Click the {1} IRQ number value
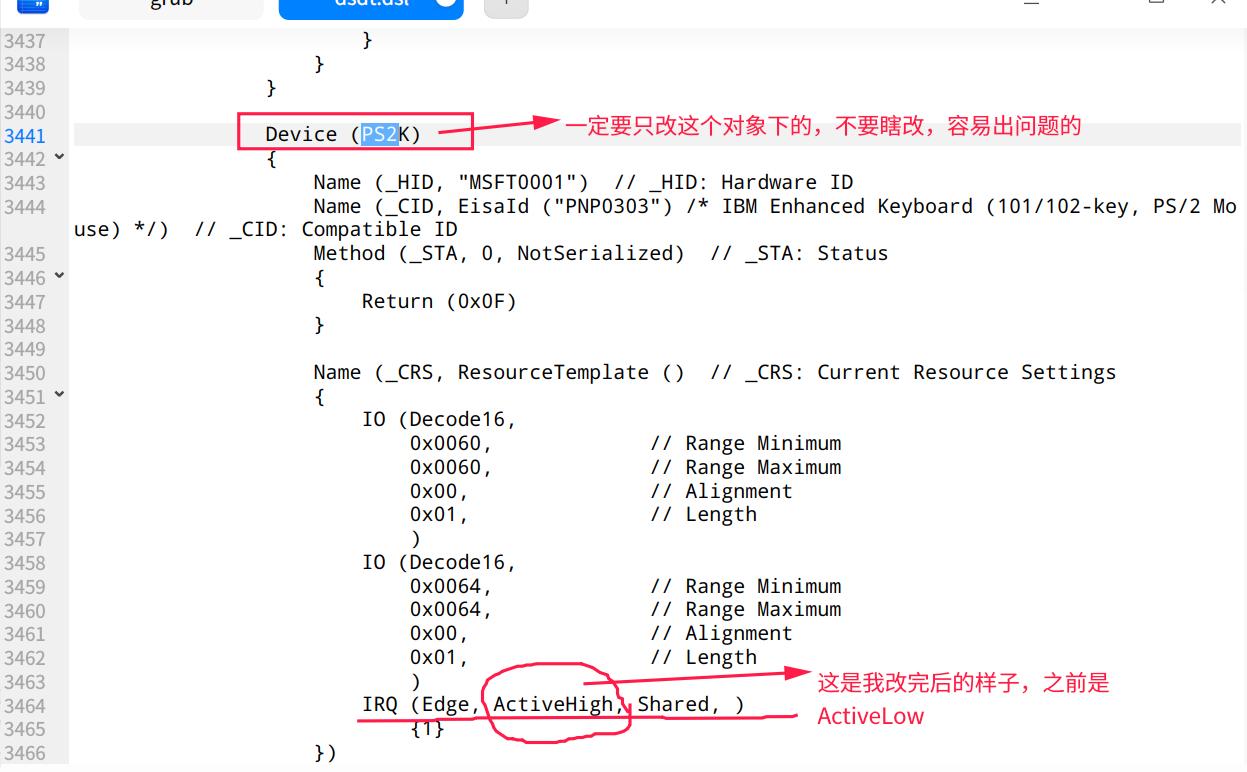The image size is (1247, 772). [x=427, y=728]
